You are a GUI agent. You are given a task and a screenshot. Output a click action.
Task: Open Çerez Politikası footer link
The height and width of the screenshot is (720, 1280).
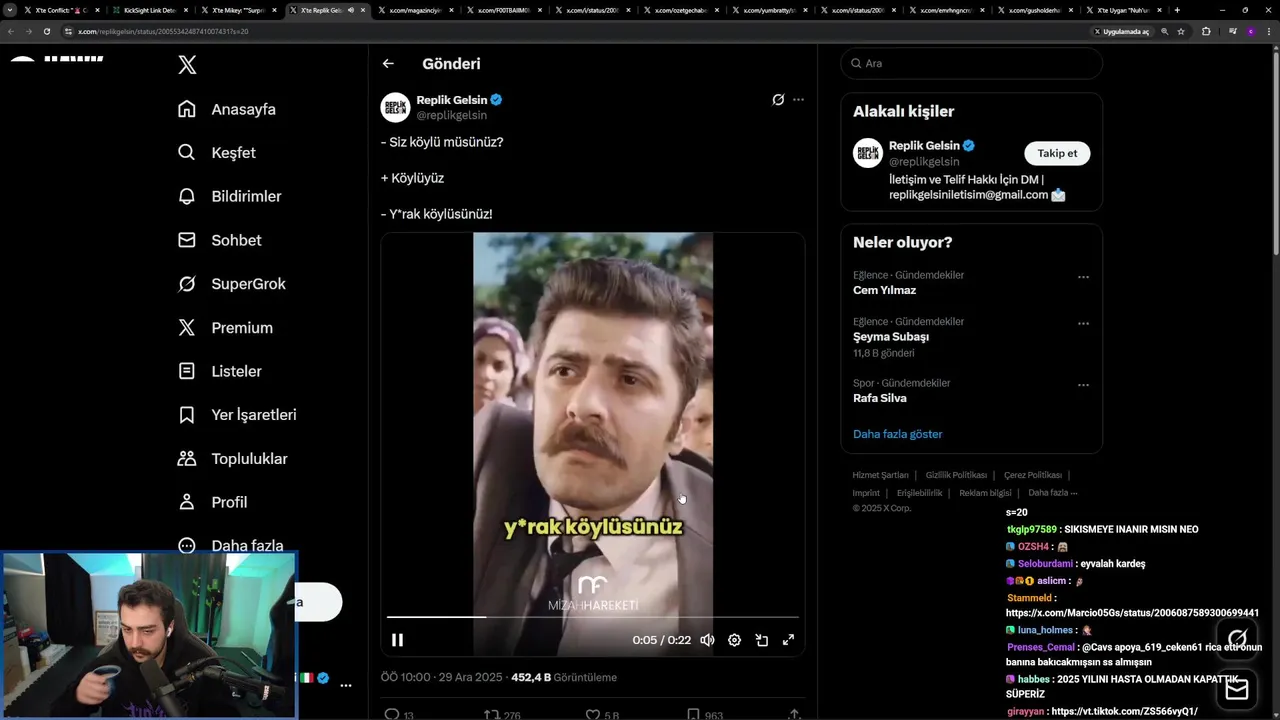click(1033, 475)
